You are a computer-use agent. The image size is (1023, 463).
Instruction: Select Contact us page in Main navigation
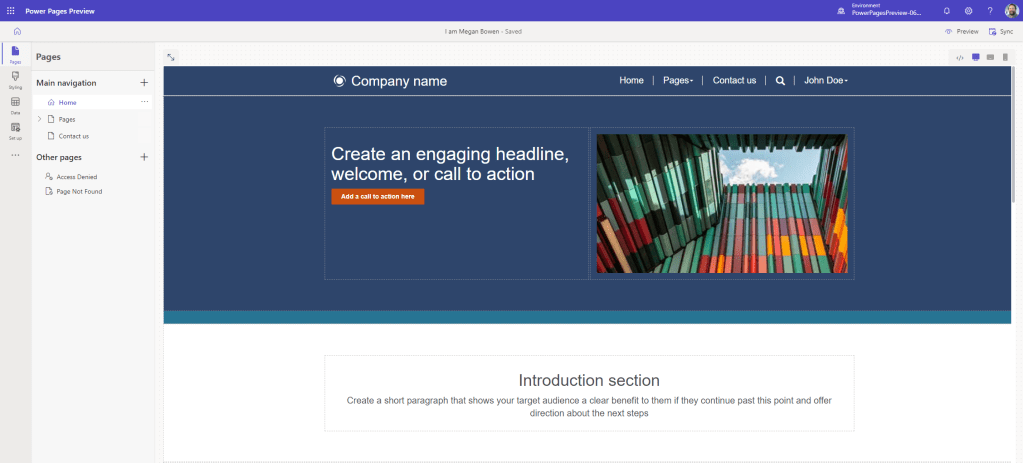73,136
